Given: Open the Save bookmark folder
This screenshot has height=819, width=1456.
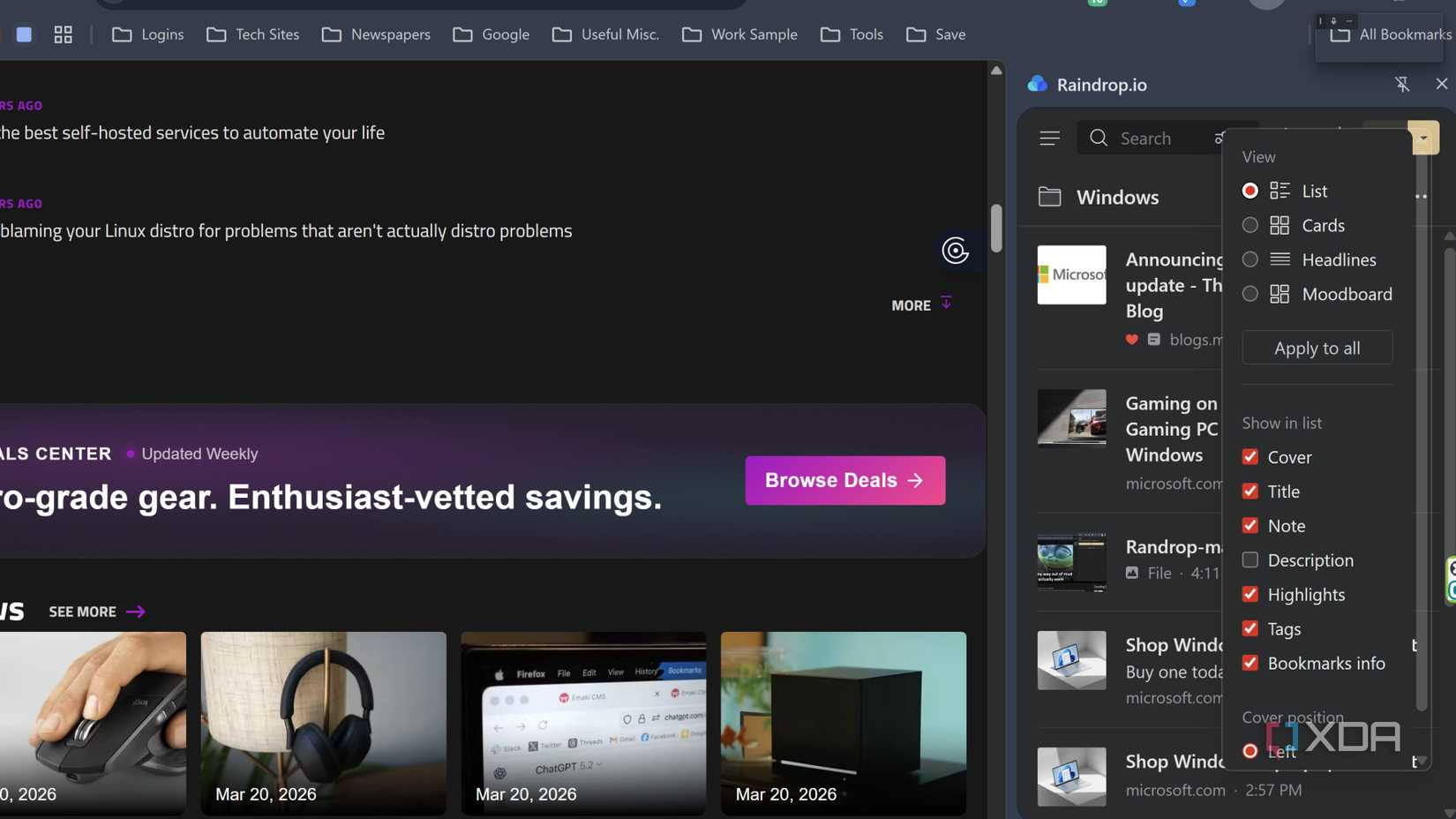Looking at the screenshot, I should [x=936, y=34].
